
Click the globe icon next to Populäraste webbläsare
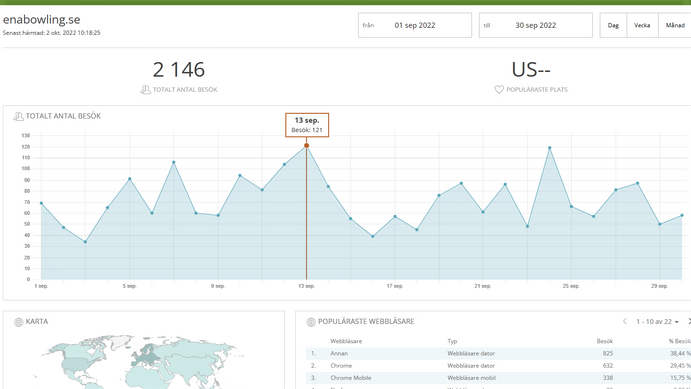tap(311, 322)
